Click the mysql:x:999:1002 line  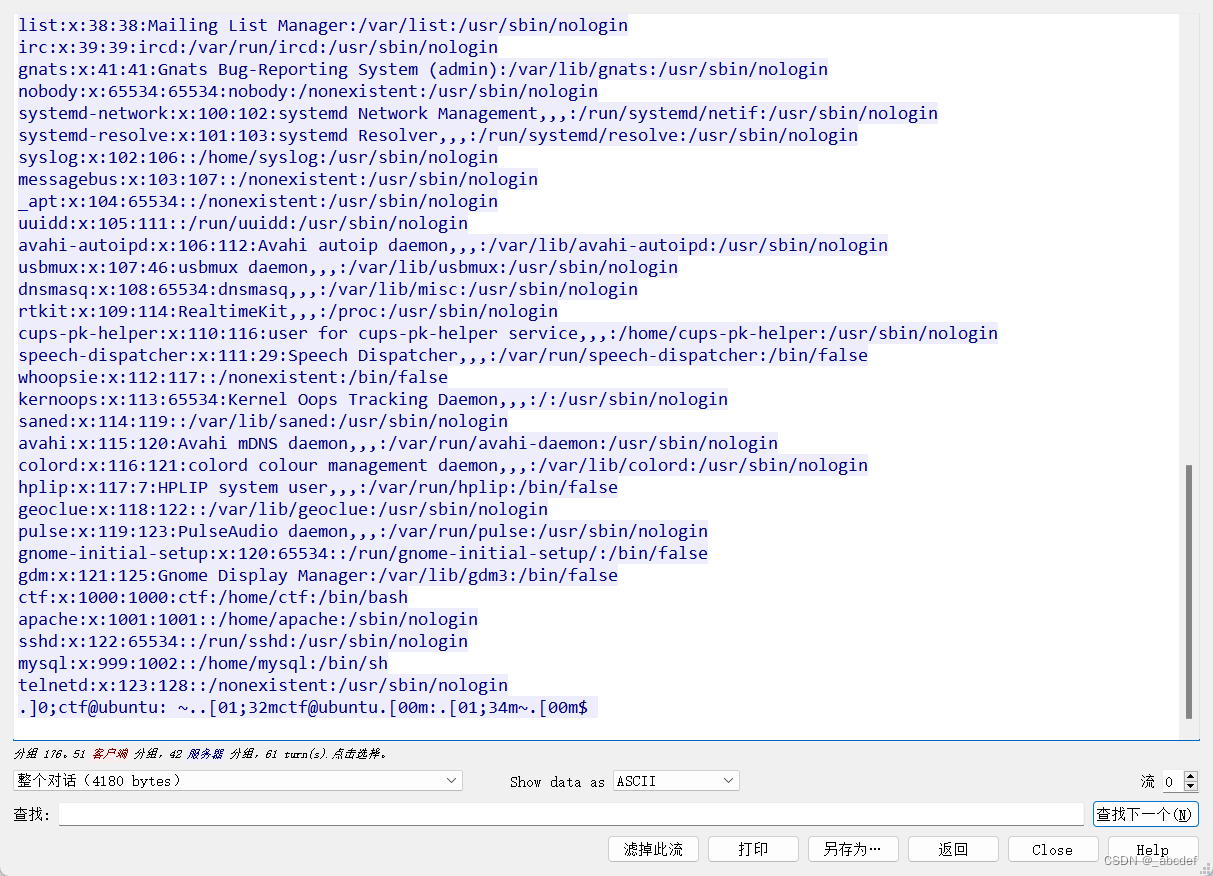point(203,663)
